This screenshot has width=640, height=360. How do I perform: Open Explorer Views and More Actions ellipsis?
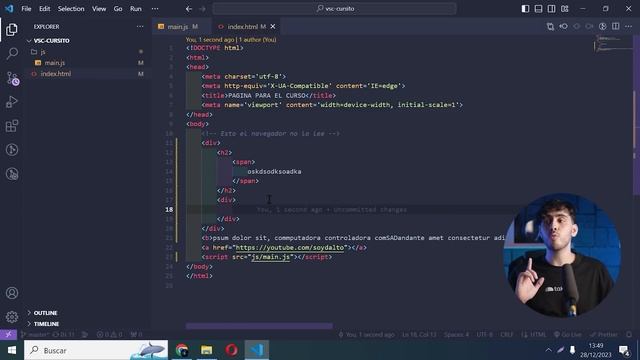(x=140, y=27)
